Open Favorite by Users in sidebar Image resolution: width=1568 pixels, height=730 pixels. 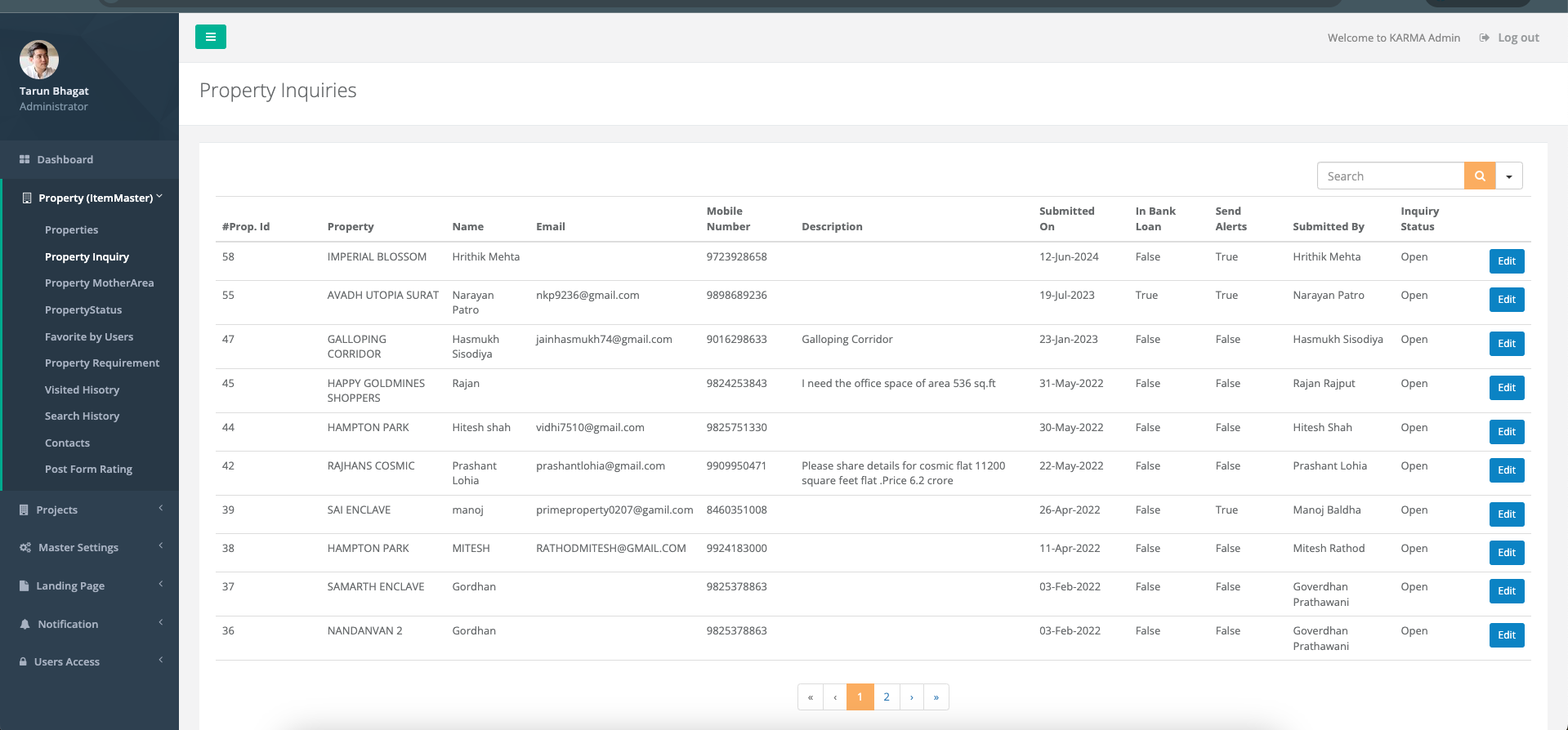pos(89,337)
